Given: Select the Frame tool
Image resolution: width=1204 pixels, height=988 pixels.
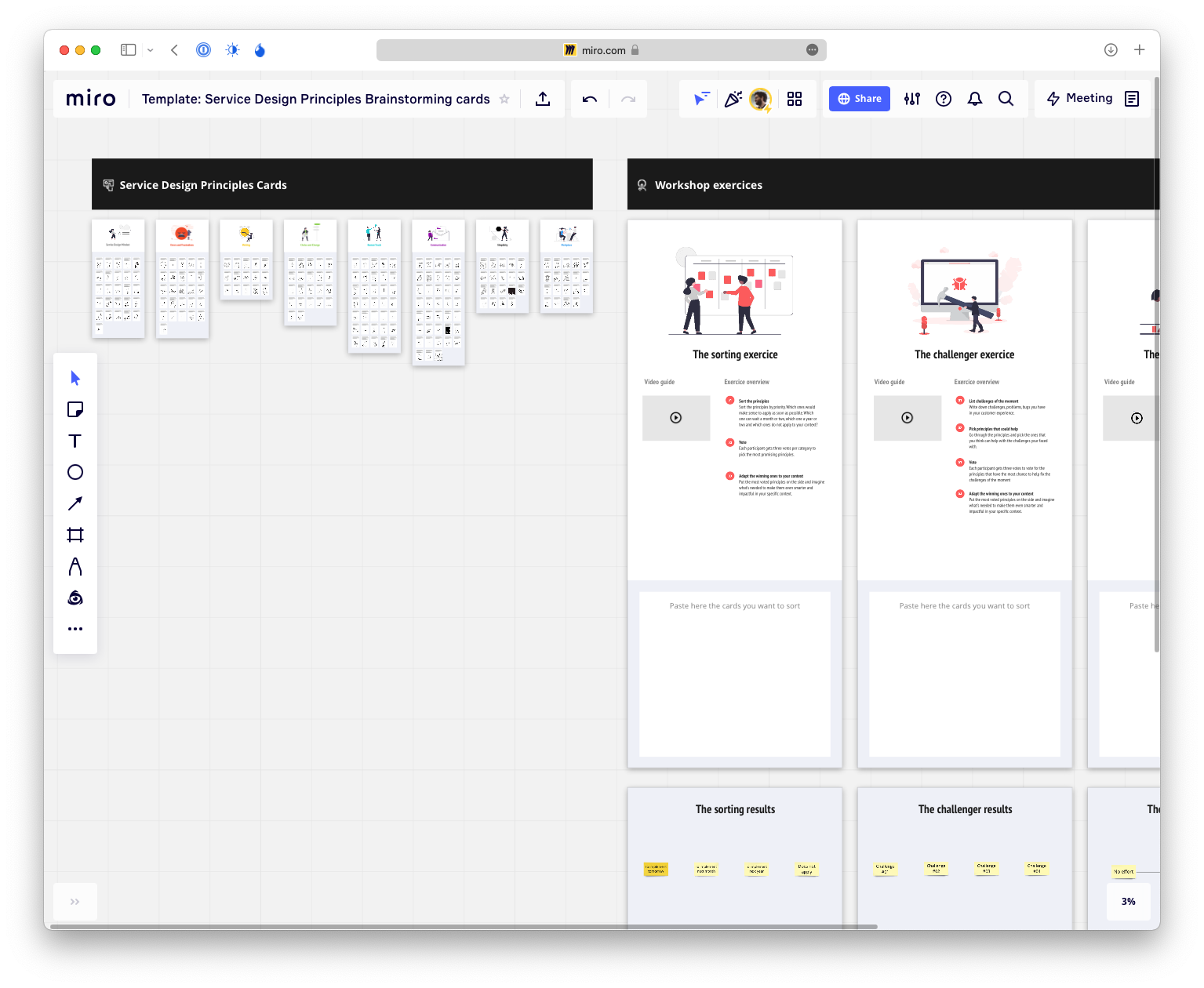Looking at the screenshot, I should click(75, 535).
